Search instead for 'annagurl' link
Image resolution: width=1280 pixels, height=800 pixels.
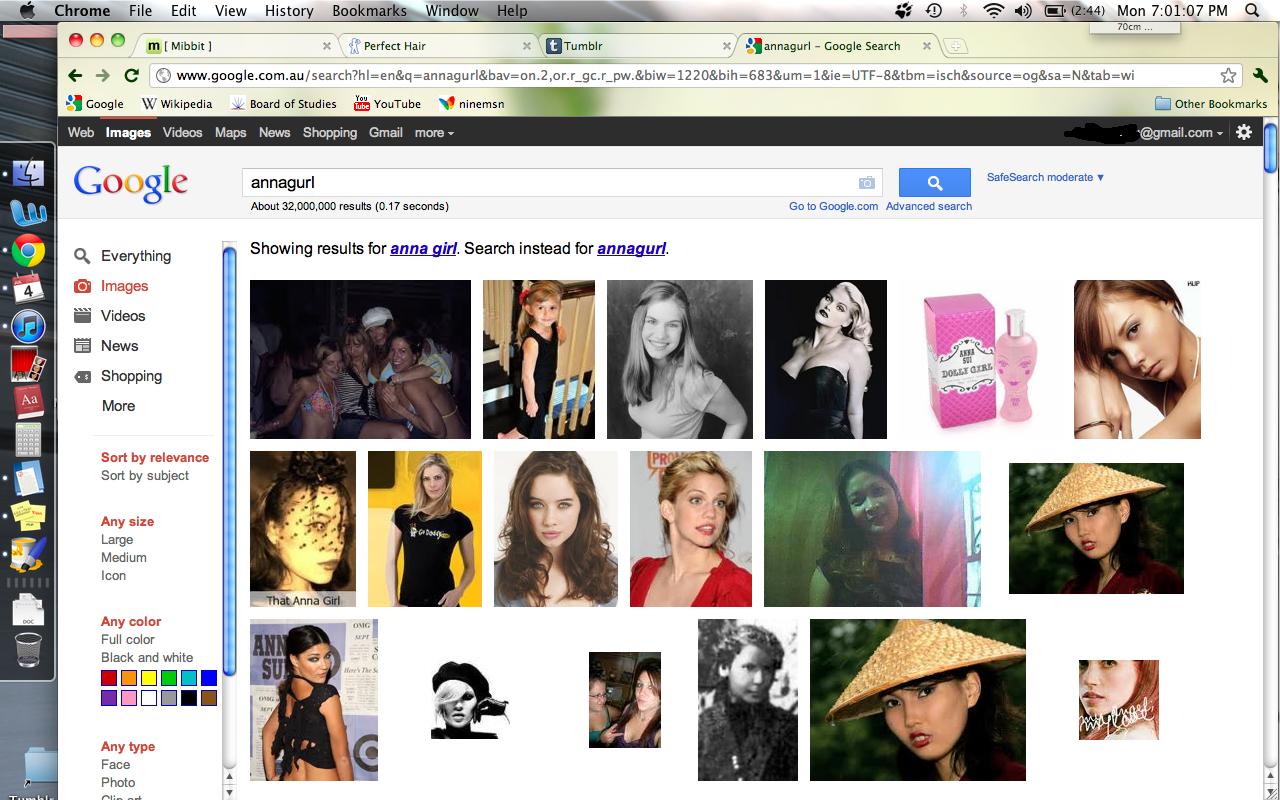(x=631, y=248)
